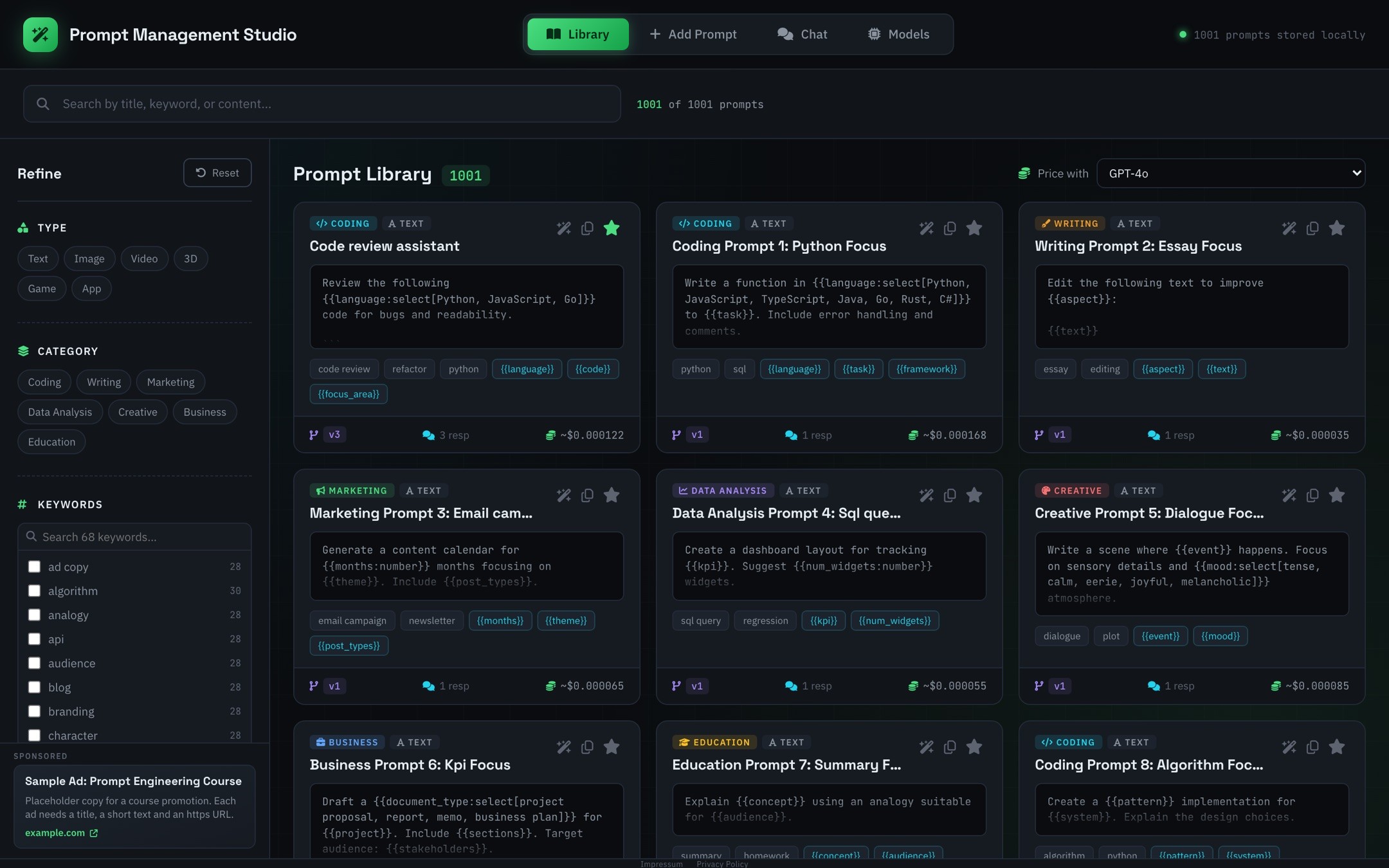
Task: Go to the Chat tab
Action: point(802,34)
